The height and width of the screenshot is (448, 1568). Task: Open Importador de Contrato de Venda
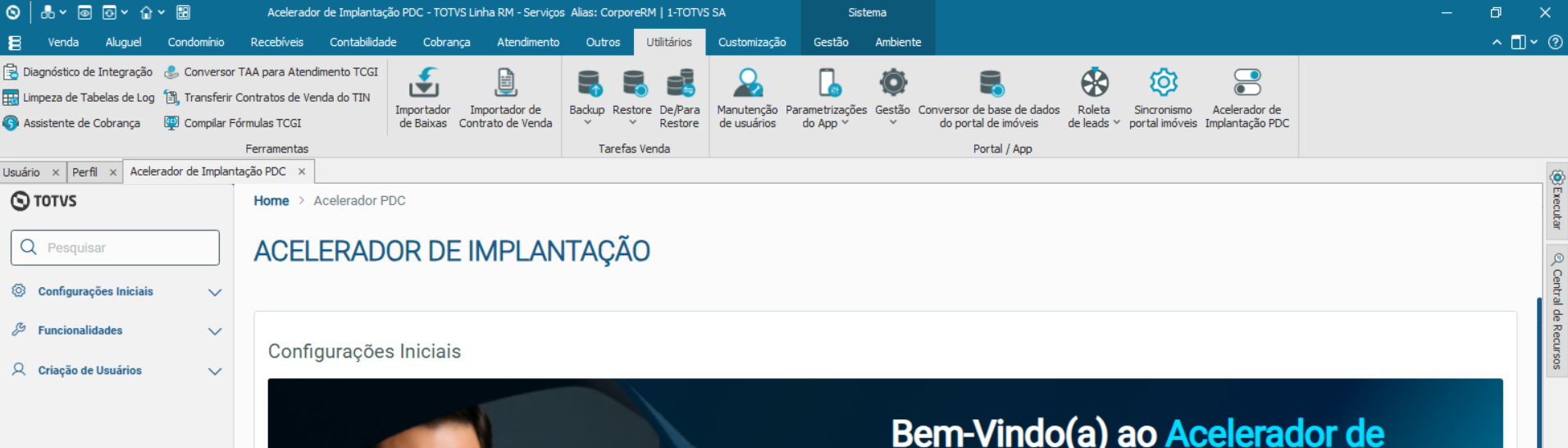coord(505,98)
